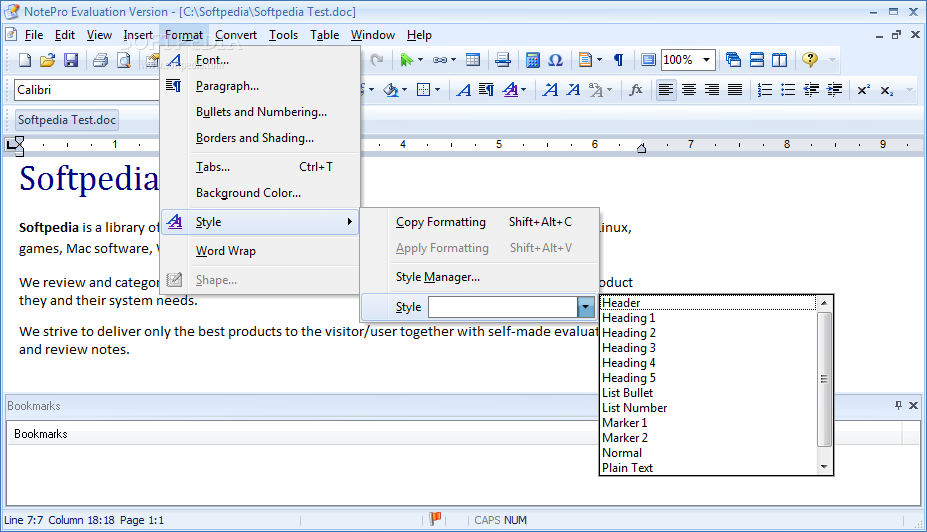Click the left indent marker on the ruler

coord(18,146)
